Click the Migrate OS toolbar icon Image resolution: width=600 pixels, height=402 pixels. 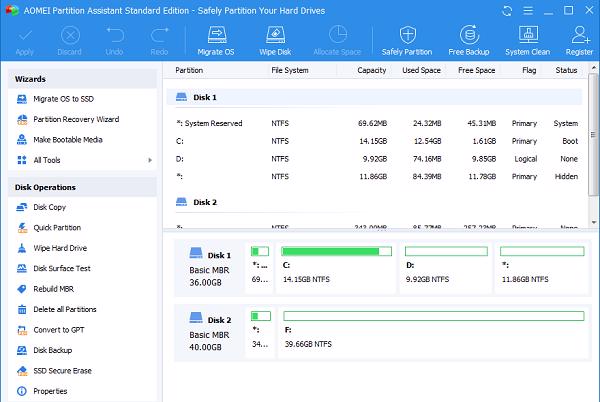coord(214,40)
